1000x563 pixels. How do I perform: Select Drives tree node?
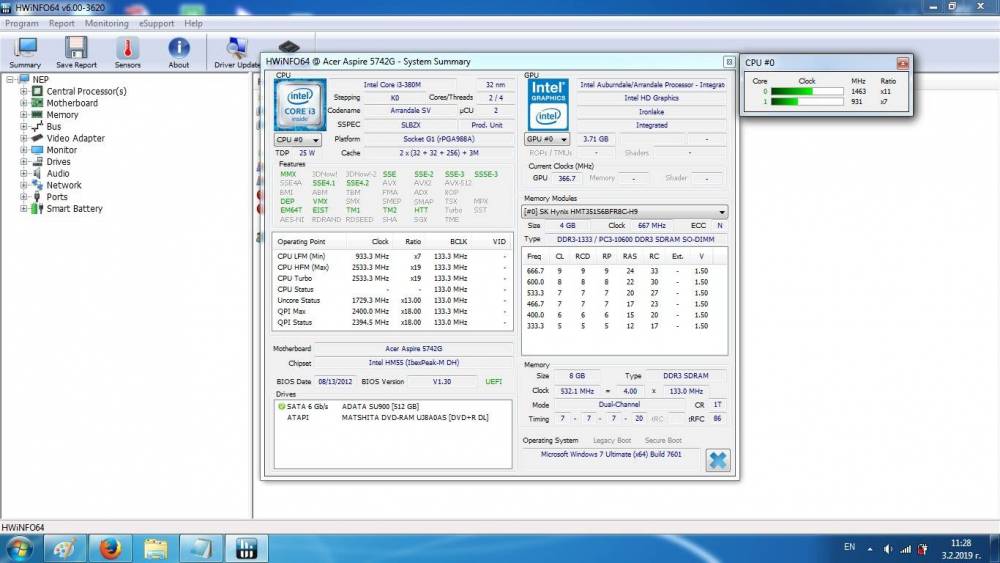(x=58, y=161)
